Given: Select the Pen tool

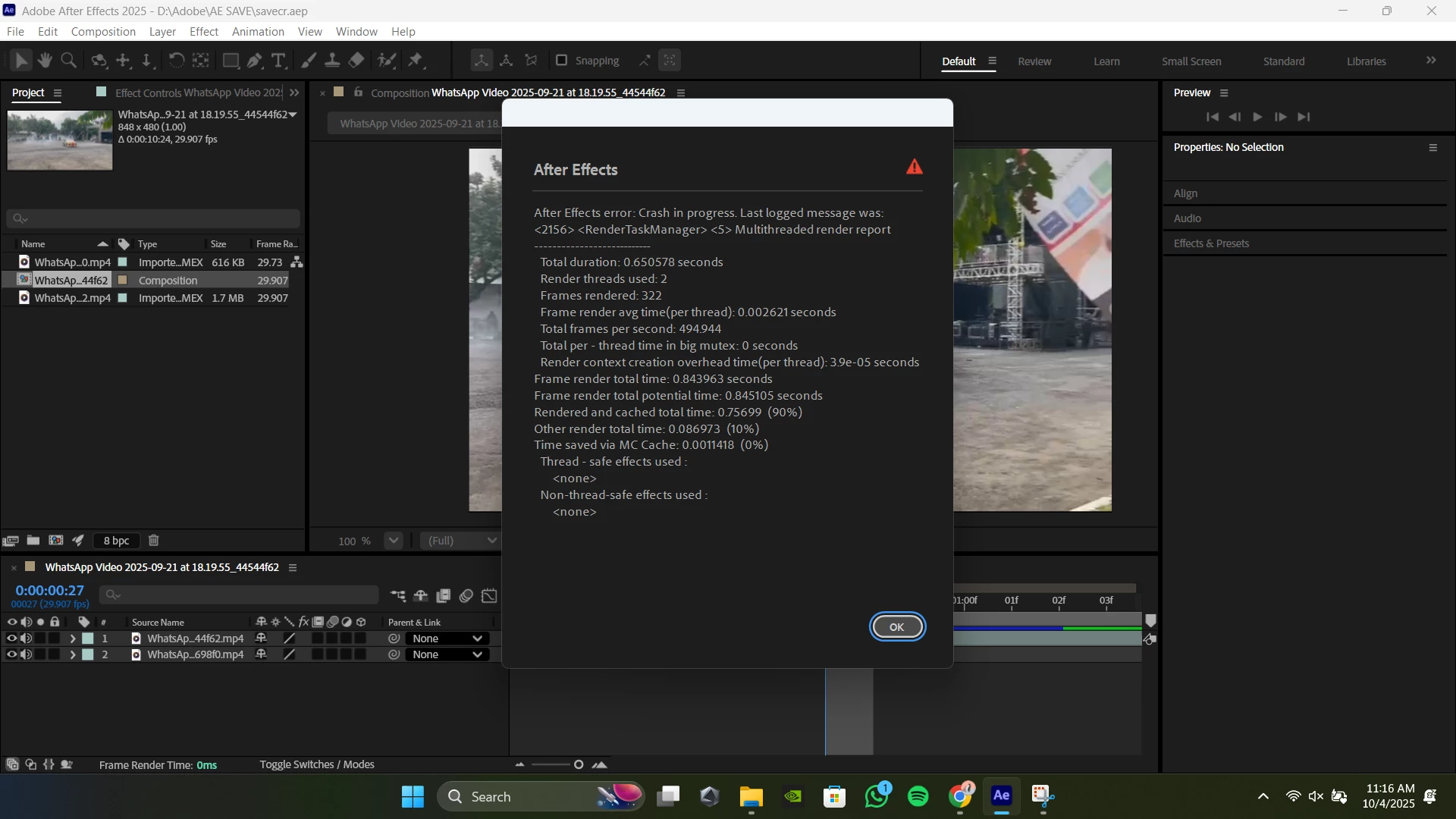Looking at the screenshot, I should click(x=255, y=60).
